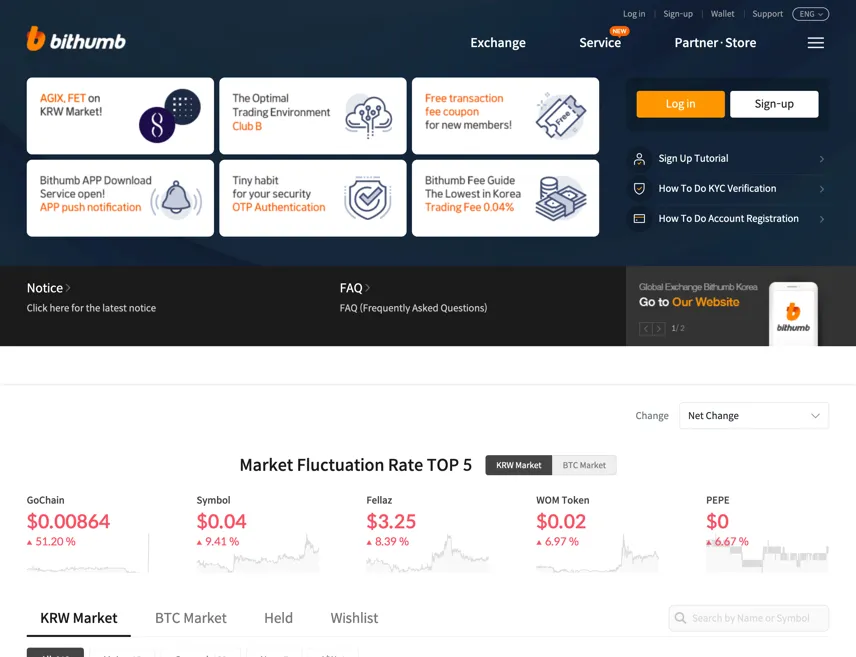The width and height of the screenshot is (856, 657).
Task: Open Notice section via its arrow
Action: tap(68, 288)
